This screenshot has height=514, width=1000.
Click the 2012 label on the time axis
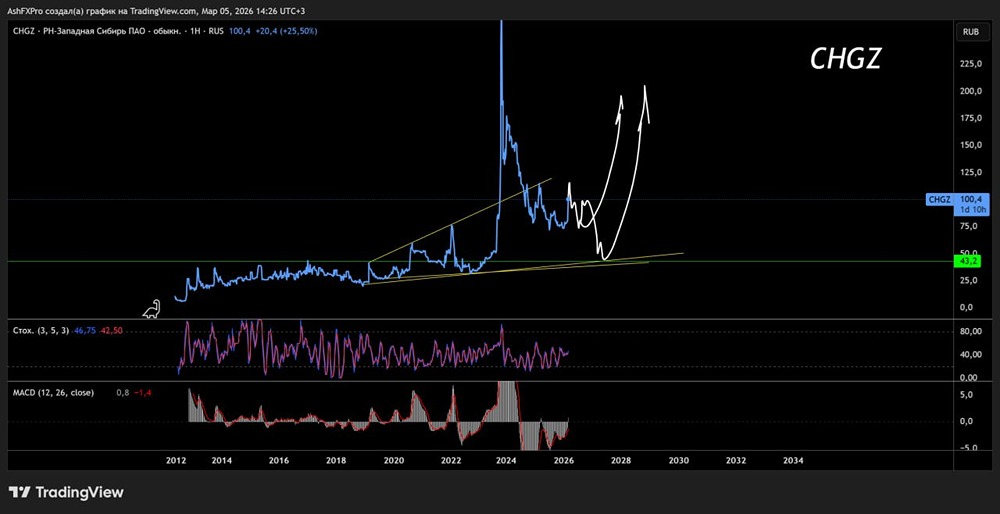175,460
